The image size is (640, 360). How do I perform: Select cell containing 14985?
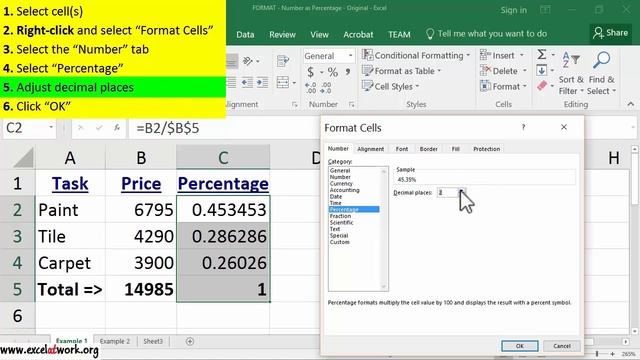[141, 289]
